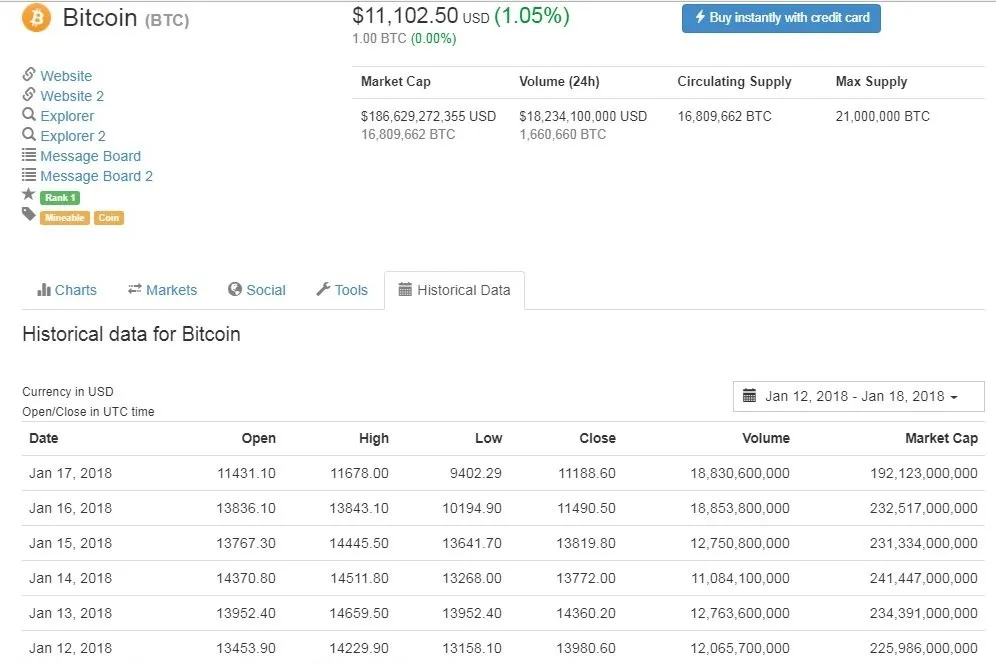Click the magnifier icon beside Explorer 2
The image size is (996, 664).
(29, 135)
